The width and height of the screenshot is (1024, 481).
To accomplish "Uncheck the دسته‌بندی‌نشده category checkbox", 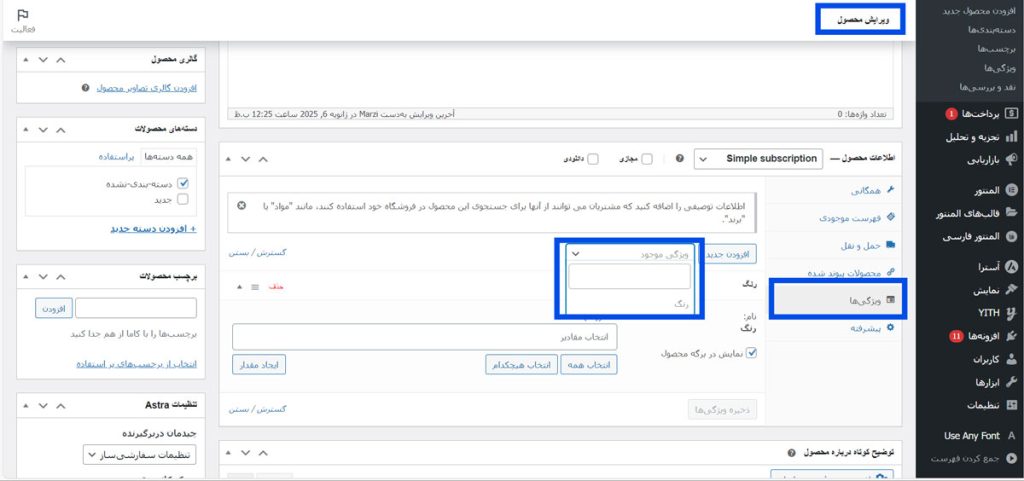I will (x=183, y=183).
